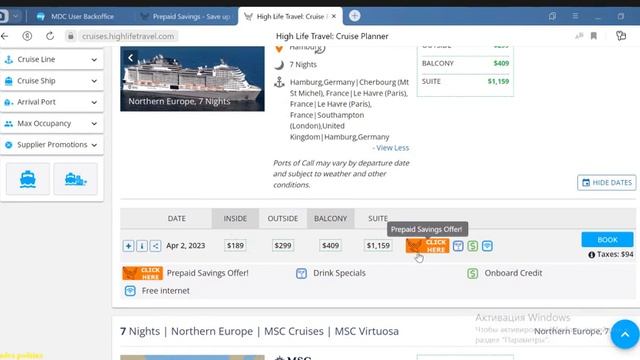640x360 pixels.
Task: Click 7 Nights MSC Virtuosa heading
Action: [259, 331]
